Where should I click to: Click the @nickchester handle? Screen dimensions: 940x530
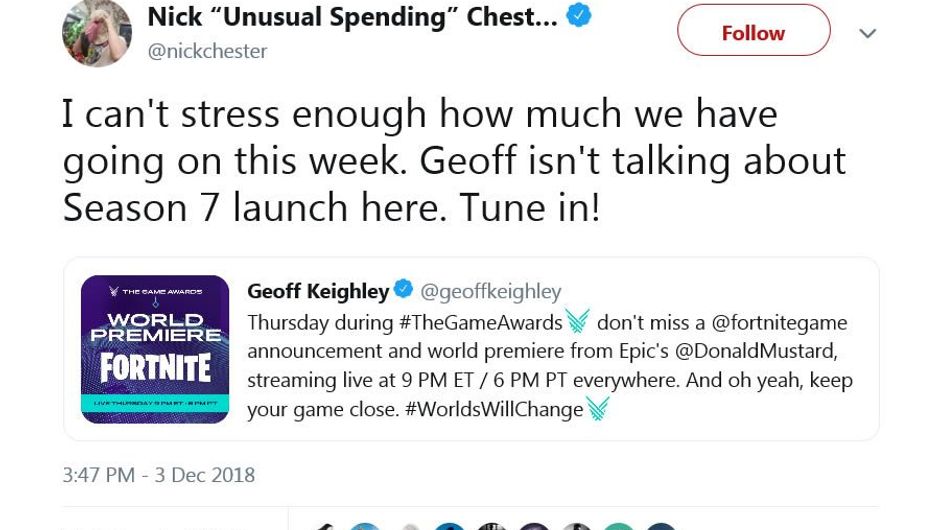(207, 51)
